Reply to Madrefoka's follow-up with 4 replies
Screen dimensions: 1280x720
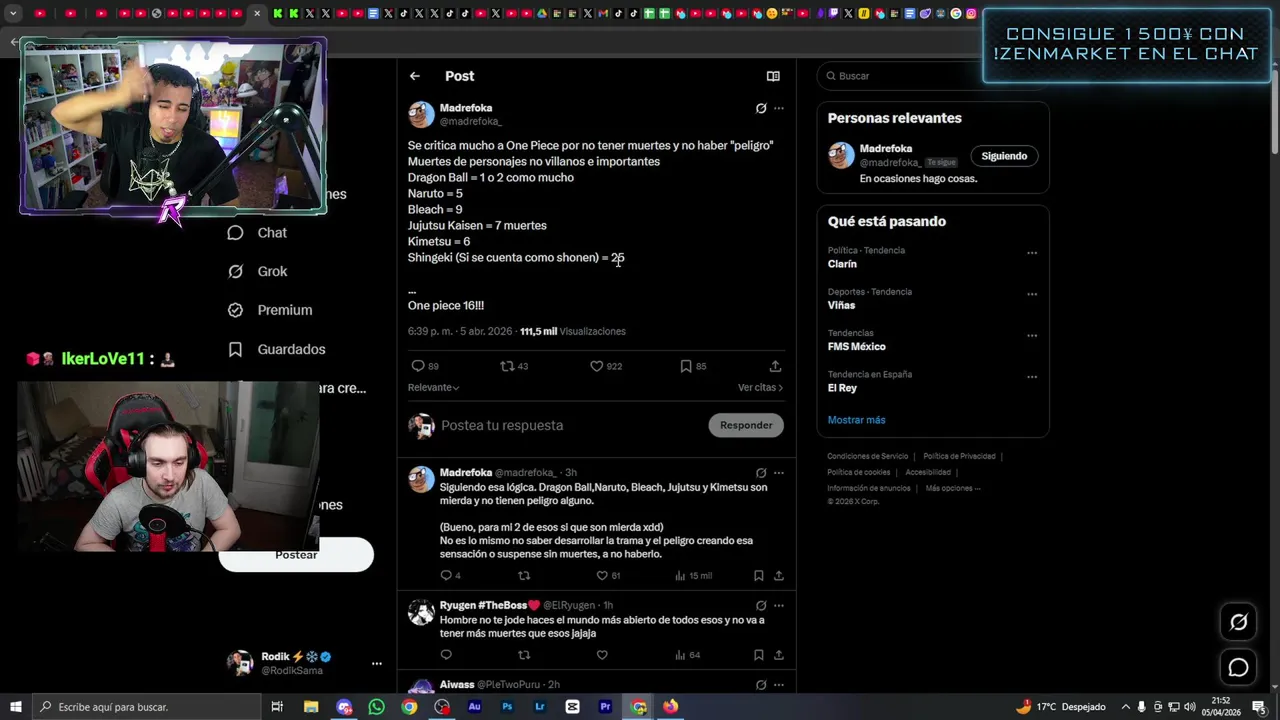click(x=451, y=575)
